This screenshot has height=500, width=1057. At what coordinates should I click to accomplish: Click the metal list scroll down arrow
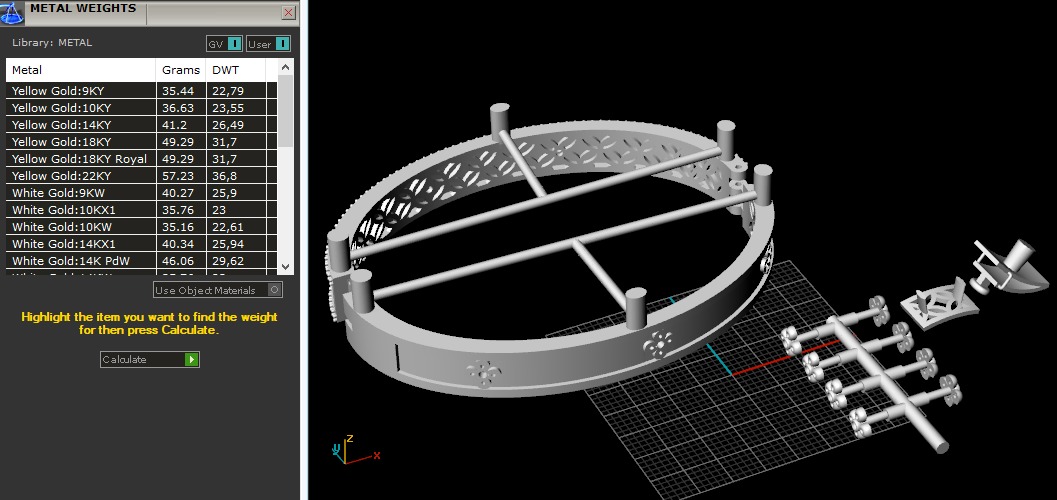286,267
